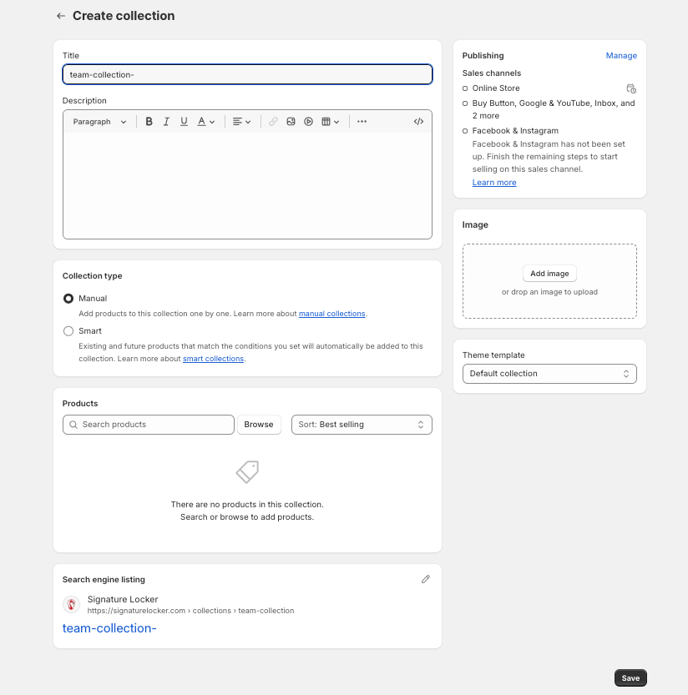Go back using the arrow icon

tap(61, 16)
